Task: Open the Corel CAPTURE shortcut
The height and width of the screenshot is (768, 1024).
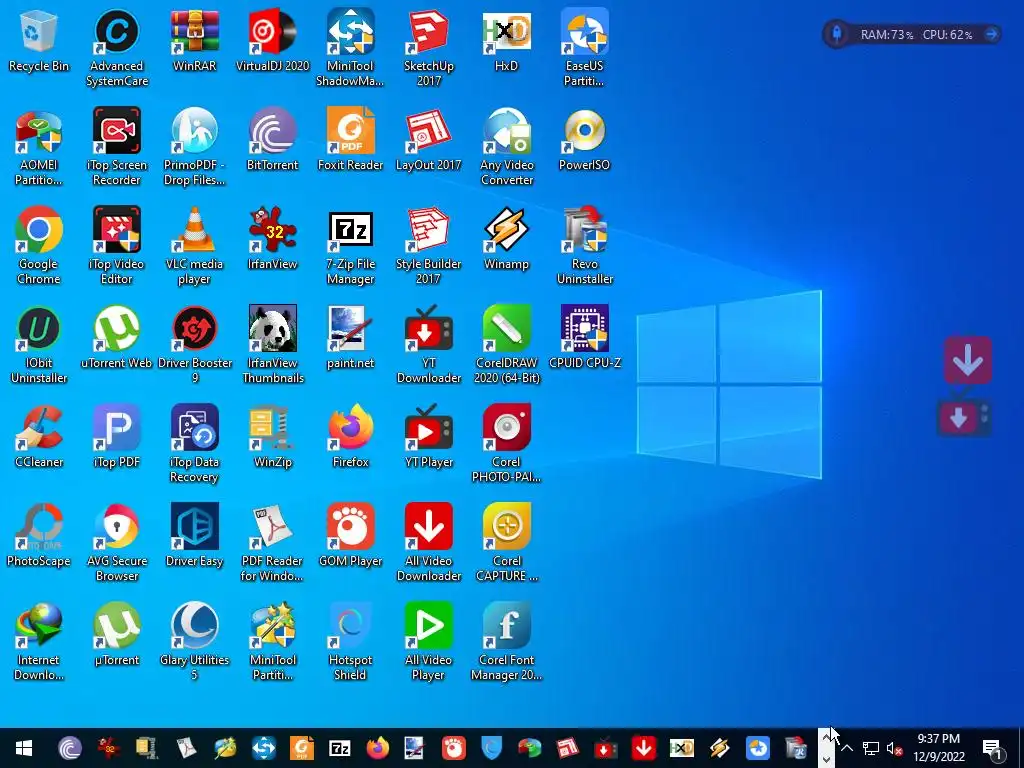Action: (x=506, y=543)
